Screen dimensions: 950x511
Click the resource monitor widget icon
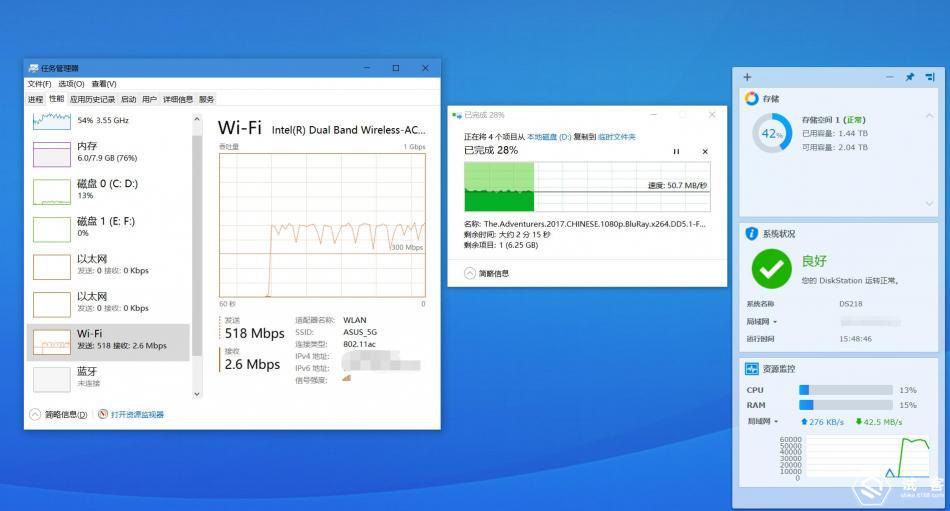click(752, 369)
